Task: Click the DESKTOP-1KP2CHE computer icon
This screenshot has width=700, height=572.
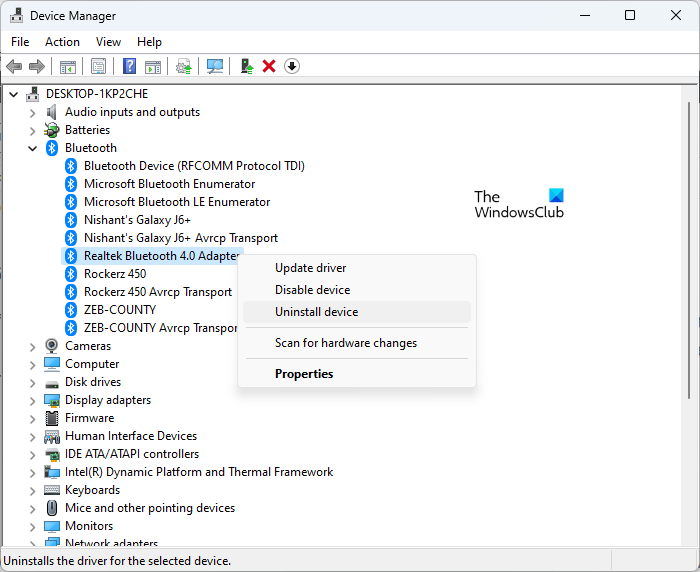Action: 32,94
